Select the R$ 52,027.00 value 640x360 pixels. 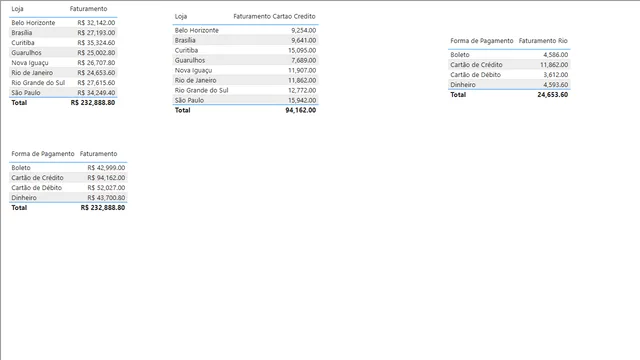click(106, 188)
